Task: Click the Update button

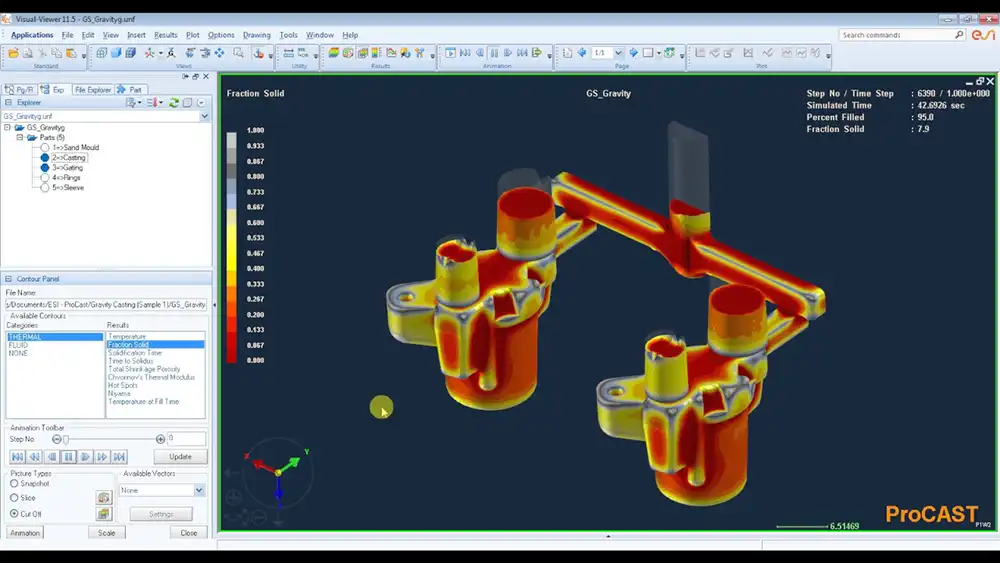Action: 180,457
